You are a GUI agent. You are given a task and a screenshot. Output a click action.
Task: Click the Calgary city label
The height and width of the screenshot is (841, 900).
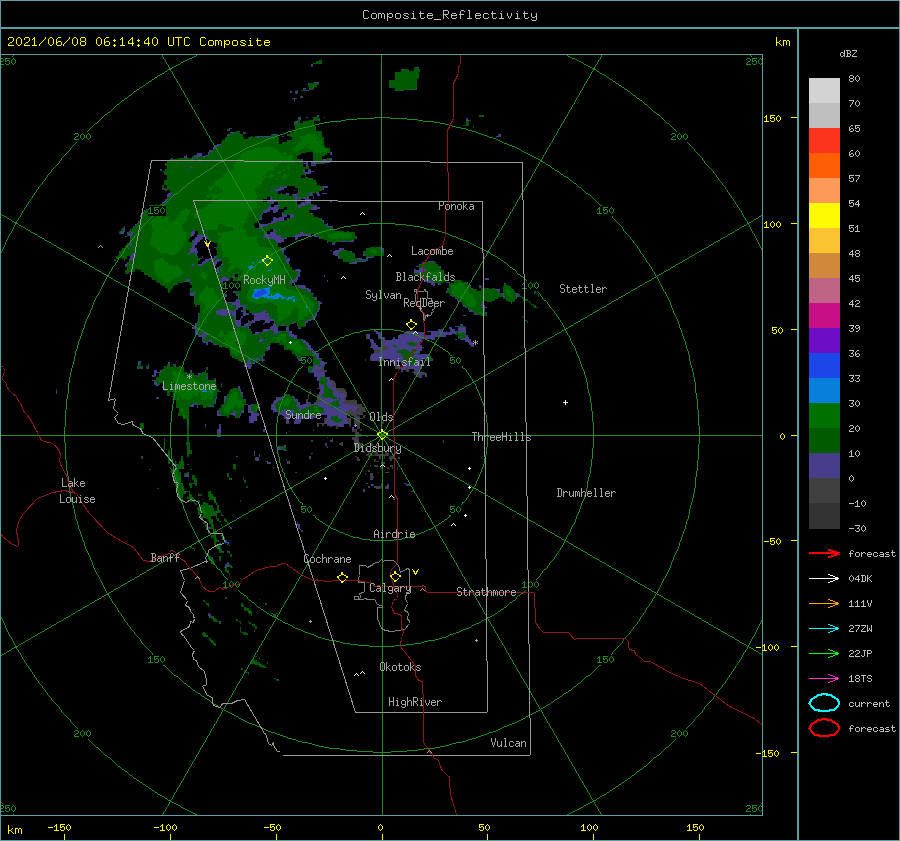pos(390,588)
